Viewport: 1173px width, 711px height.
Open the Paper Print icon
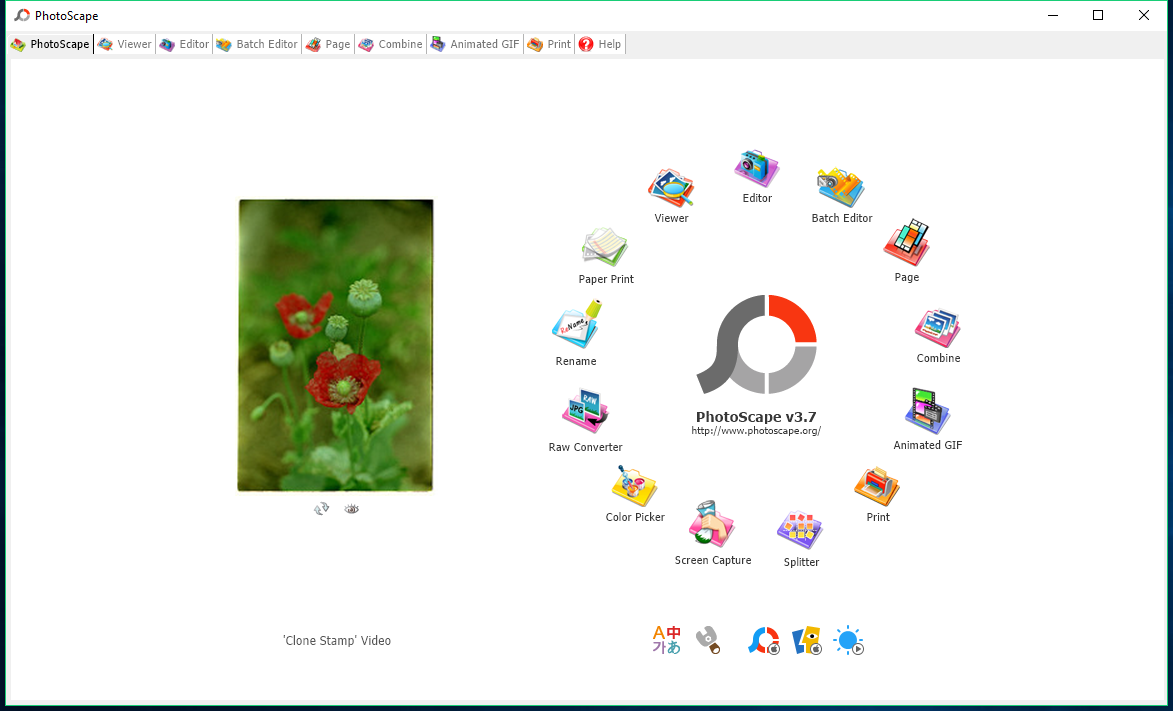point(605,248)
